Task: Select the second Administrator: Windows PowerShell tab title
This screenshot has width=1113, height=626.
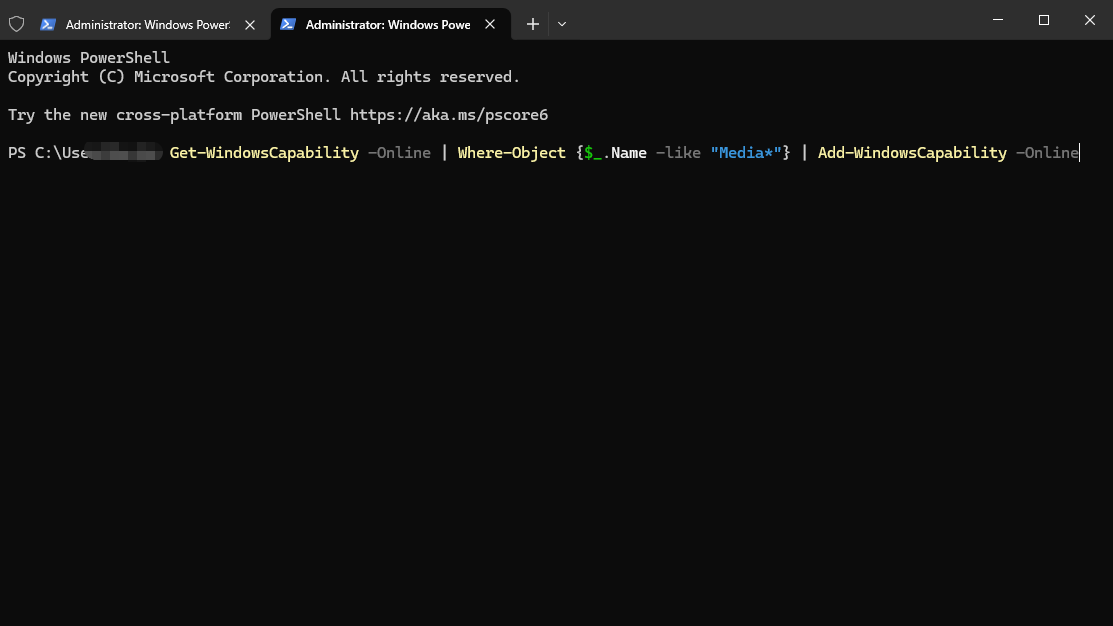Action: point(388,25)
